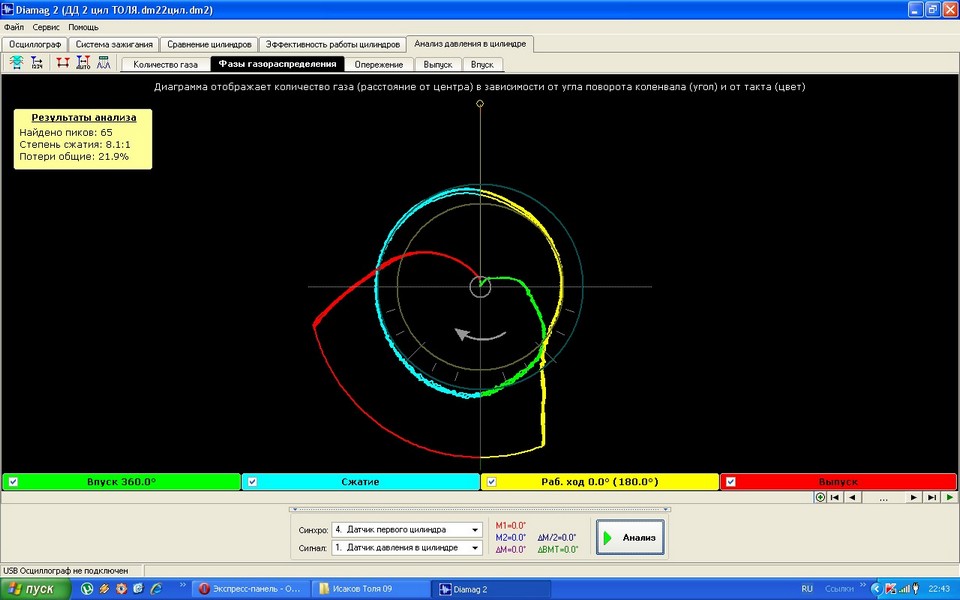The image size is (960, 600).
Task: Switch to Эффективность работы цилиндров tab
Action: pyautogui.click(x=332, y=44)
